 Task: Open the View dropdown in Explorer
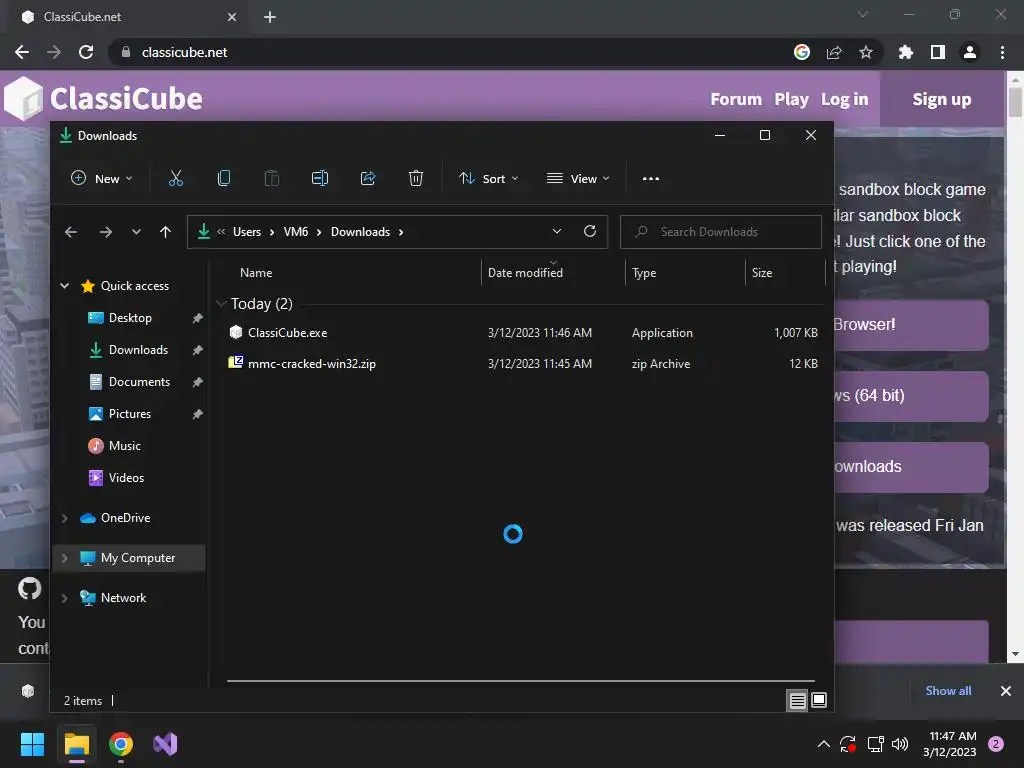[578, 178]
